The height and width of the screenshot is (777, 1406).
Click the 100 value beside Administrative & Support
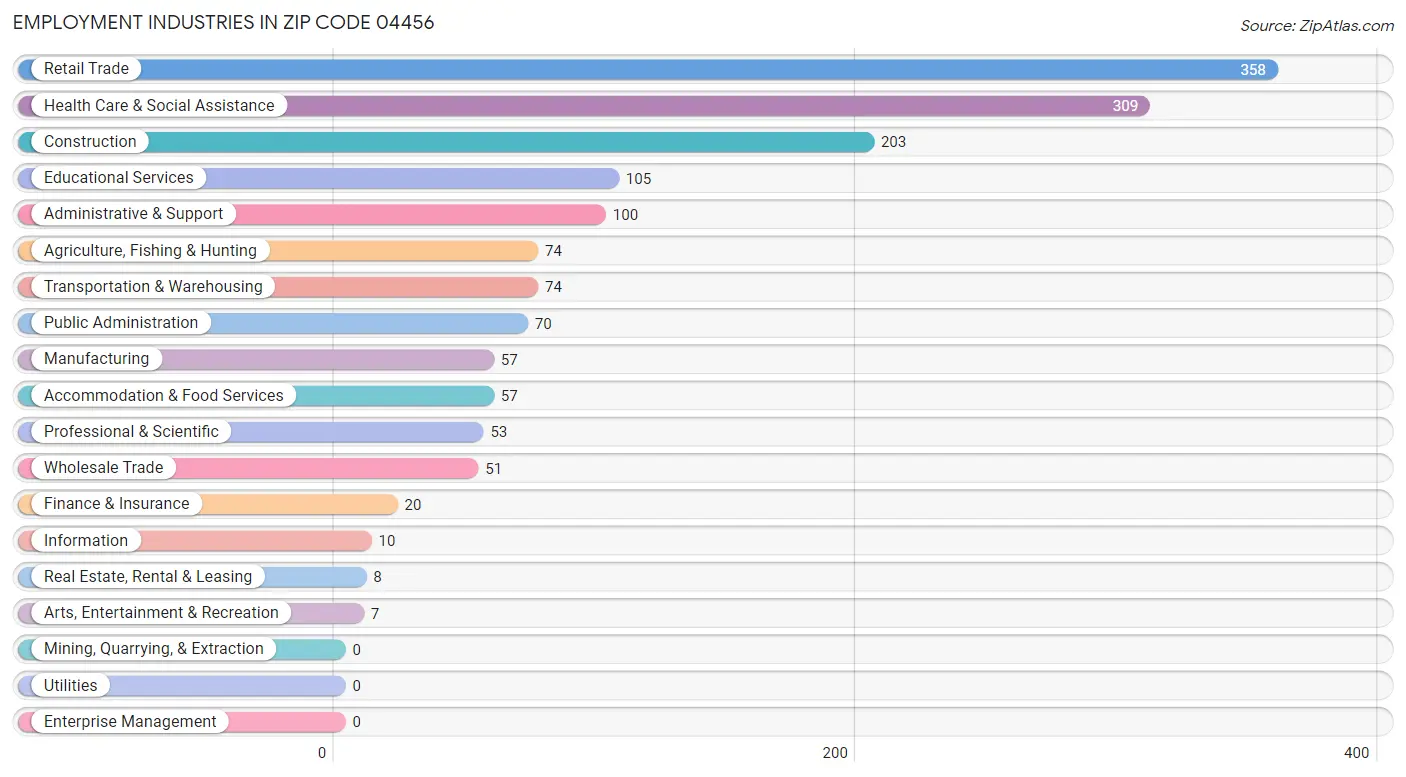point(625,215)
